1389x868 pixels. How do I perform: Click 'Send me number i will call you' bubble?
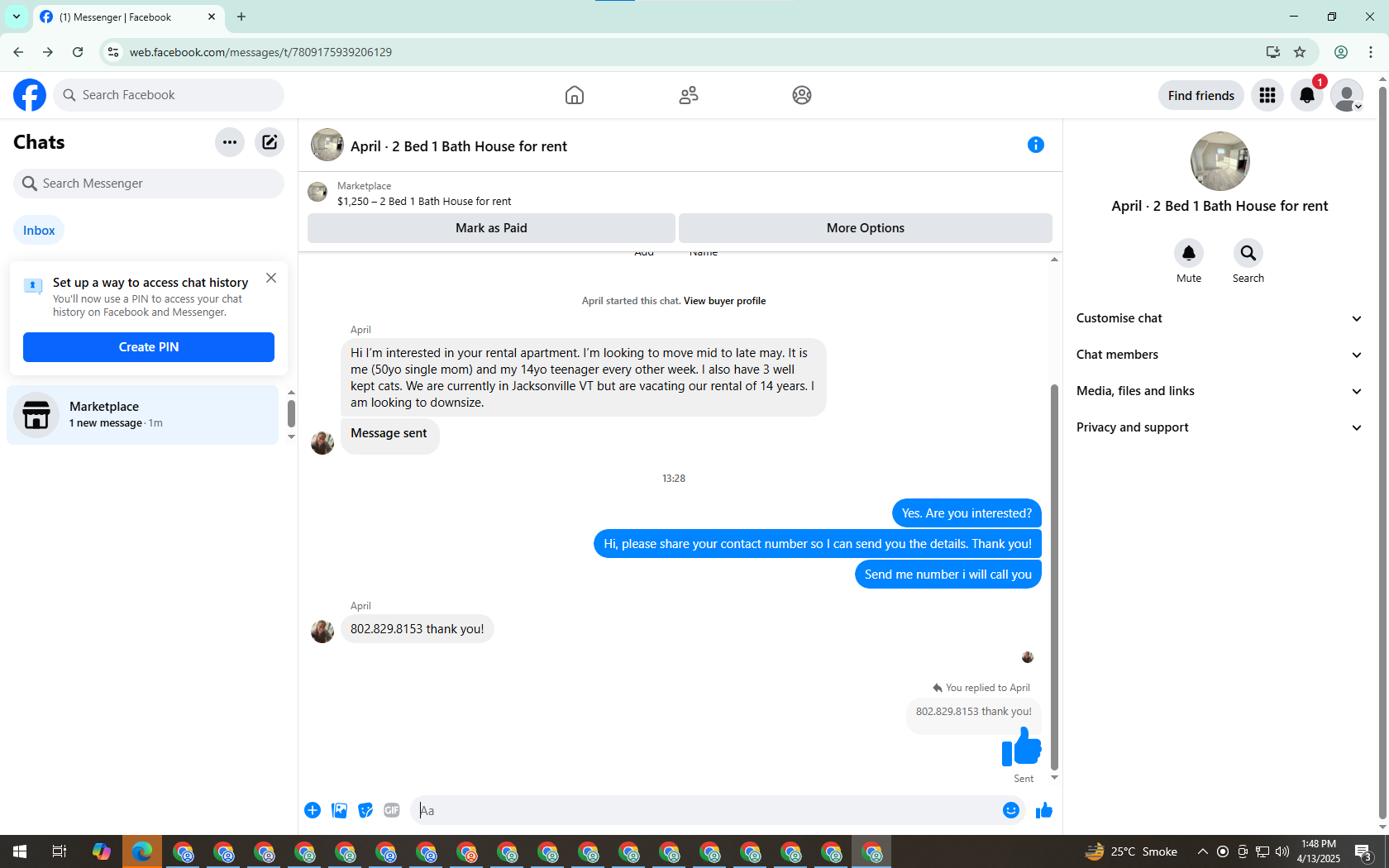[948, 575]
